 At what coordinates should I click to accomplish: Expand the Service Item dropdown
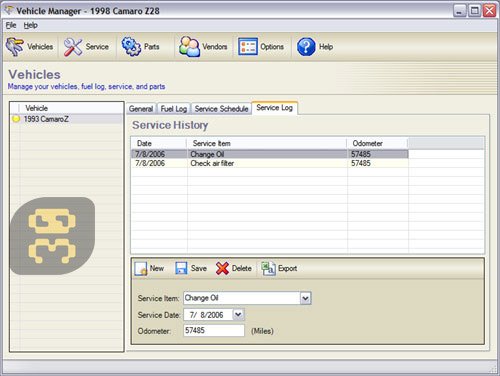(305, 298)
